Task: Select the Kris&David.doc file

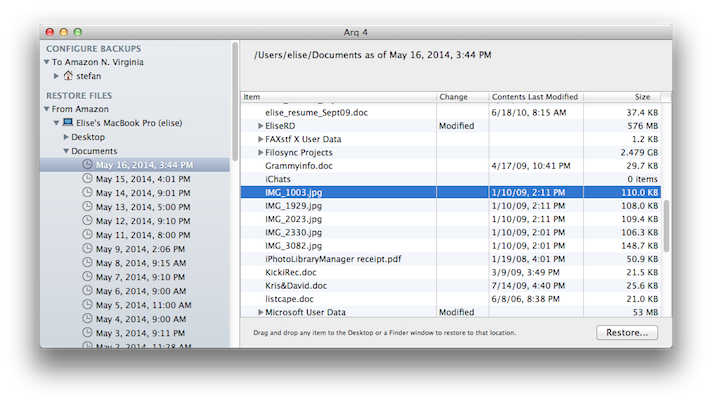Action: click(450, 285)
